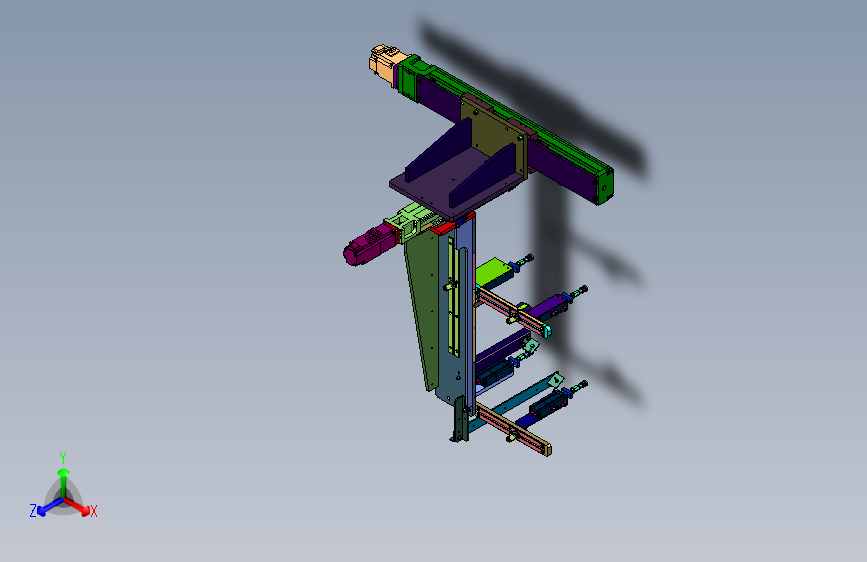Click the green Y axis of the orientation triad
The image size is (867, 562).
point(64,483)
